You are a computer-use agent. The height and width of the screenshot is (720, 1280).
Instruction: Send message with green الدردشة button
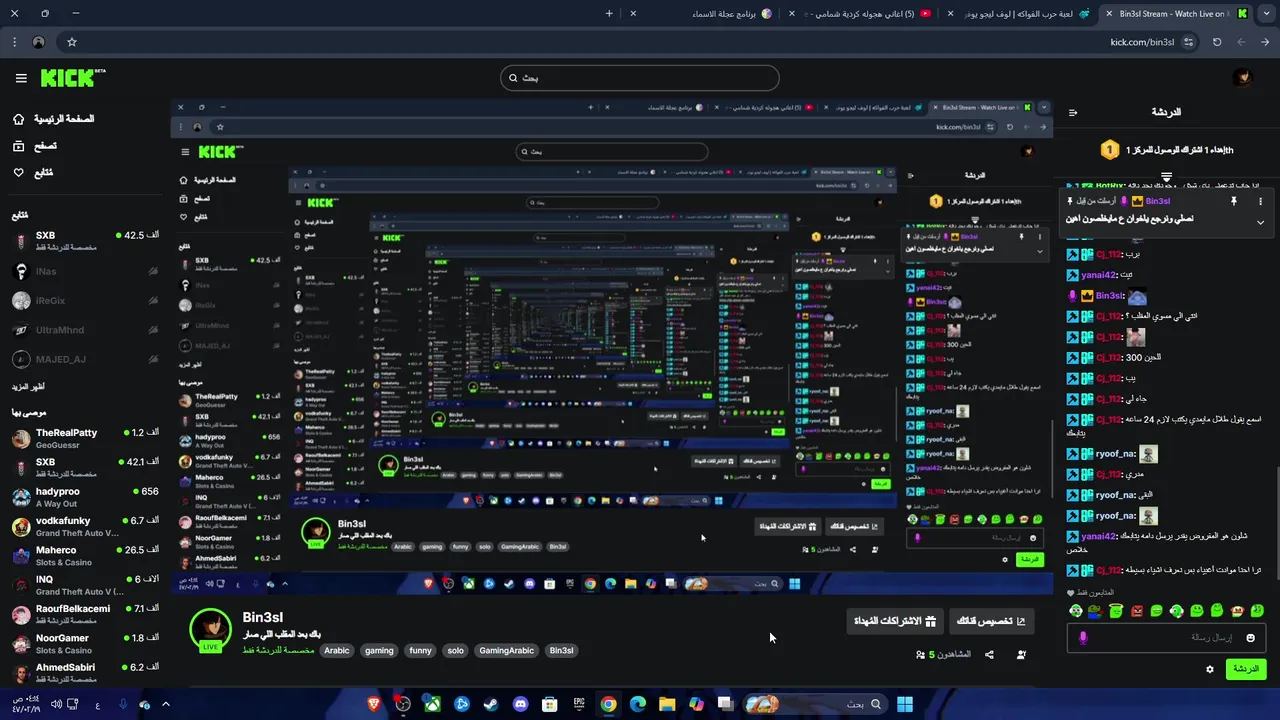click(1246, 669)
